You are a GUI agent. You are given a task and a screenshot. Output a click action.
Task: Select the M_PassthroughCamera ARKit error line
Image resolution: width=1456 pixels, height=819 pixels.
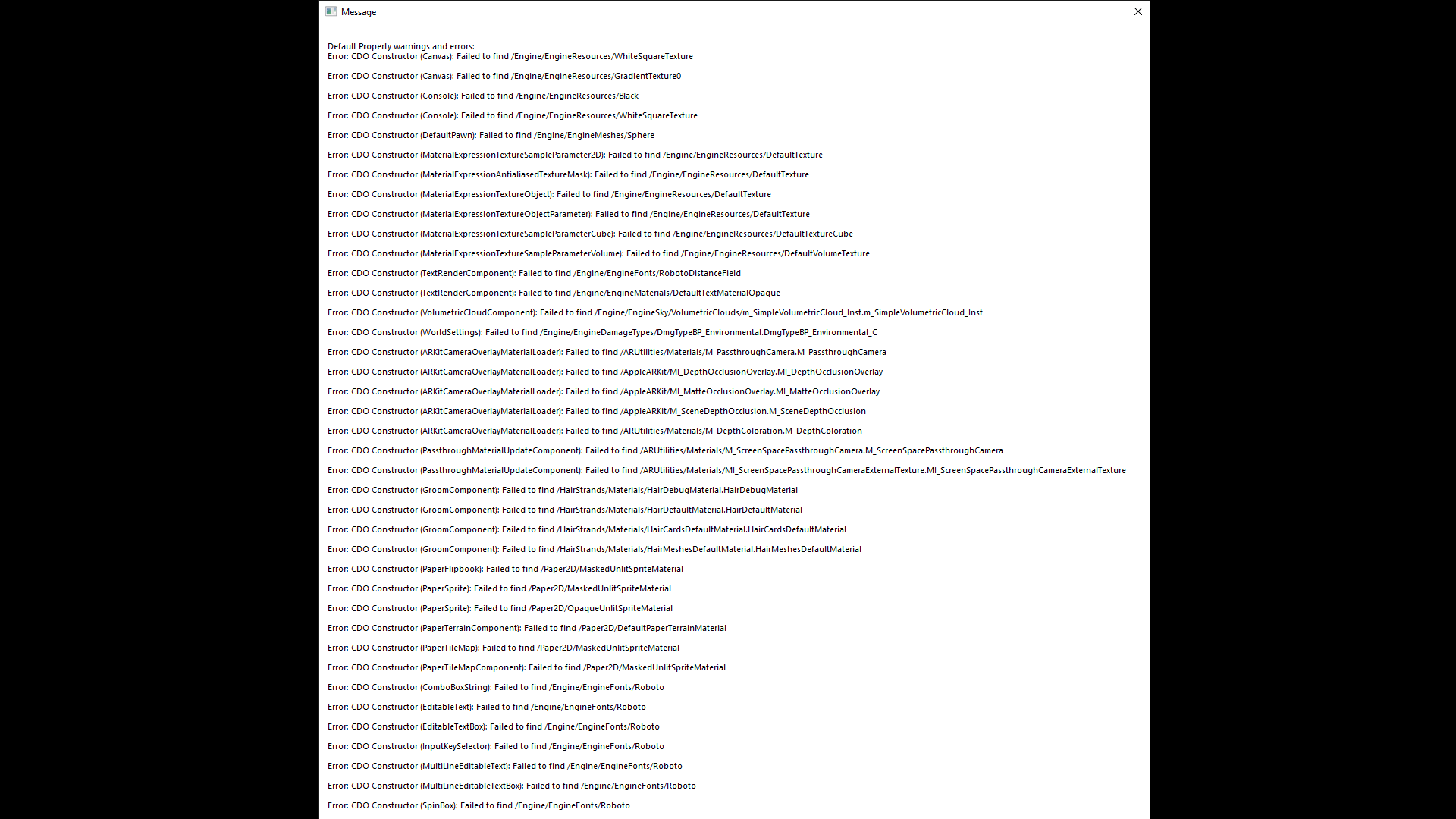607,352
